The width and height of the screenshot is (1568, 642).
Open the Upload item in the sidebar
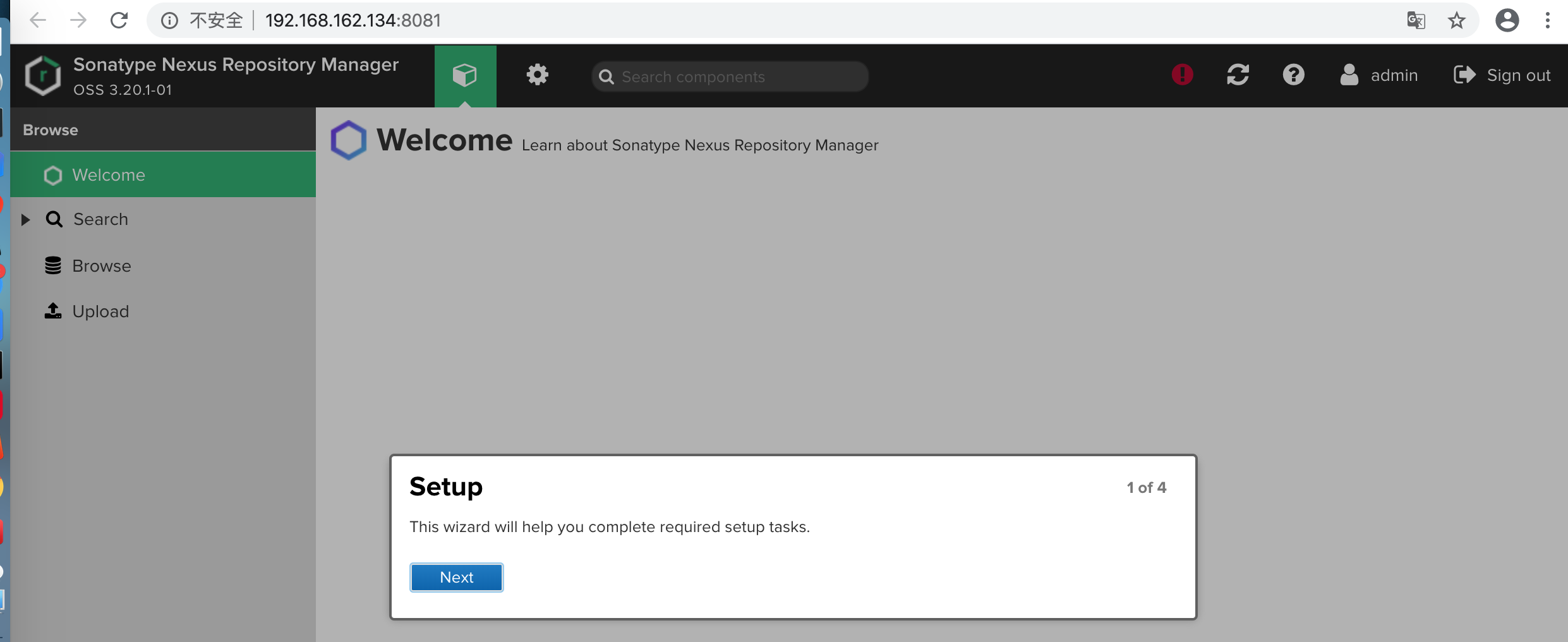[100, 312]
